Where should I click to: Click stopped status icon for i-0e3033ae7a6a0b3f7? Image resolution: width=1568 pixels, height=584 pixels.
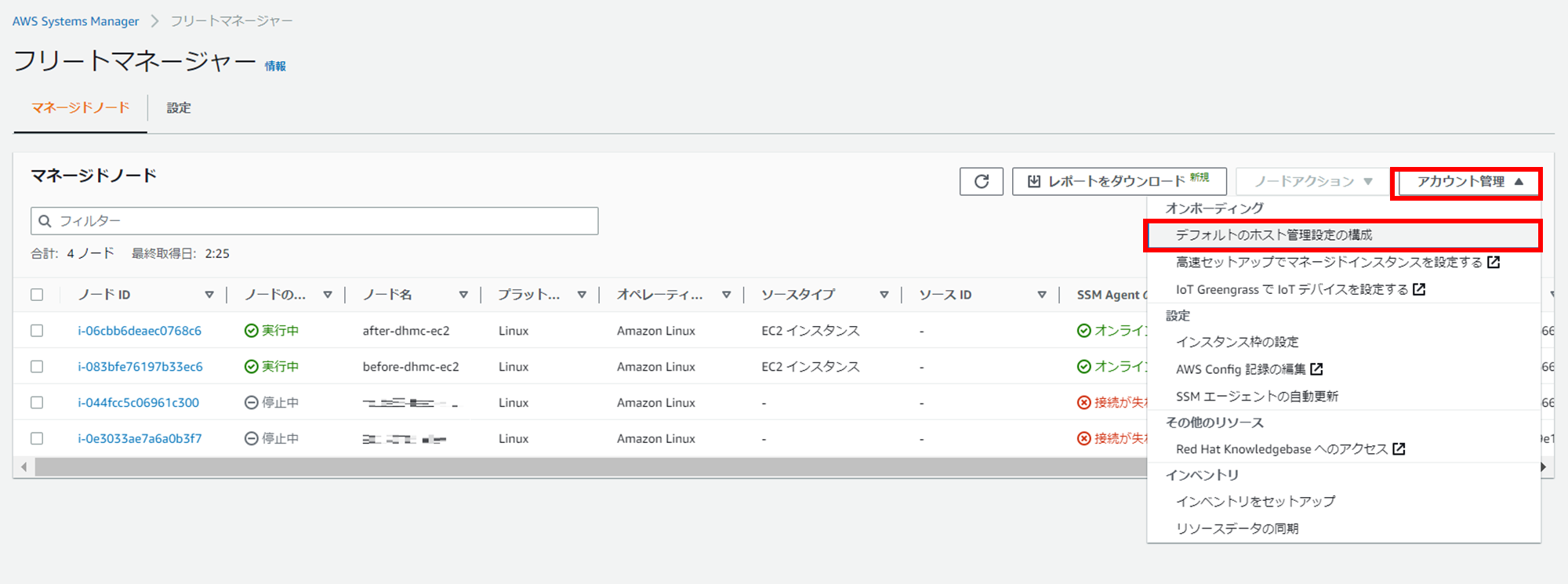251,439
